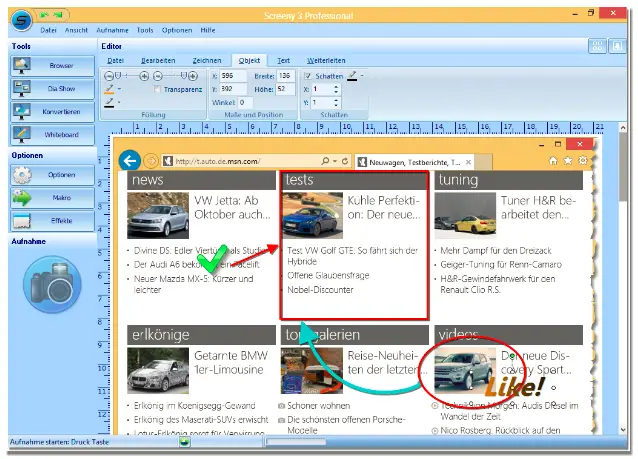Click the minus button of first Füllung slider
This screenshot has width=638, height=459.
[x=109, y=76]
